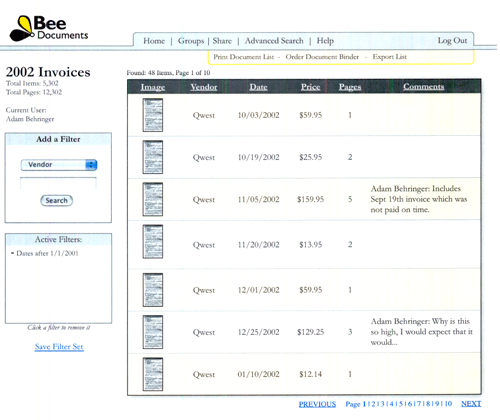This screenshot has width=500, height=420.
Task: Go to page 10 in pagination
Action: (448, 404)
